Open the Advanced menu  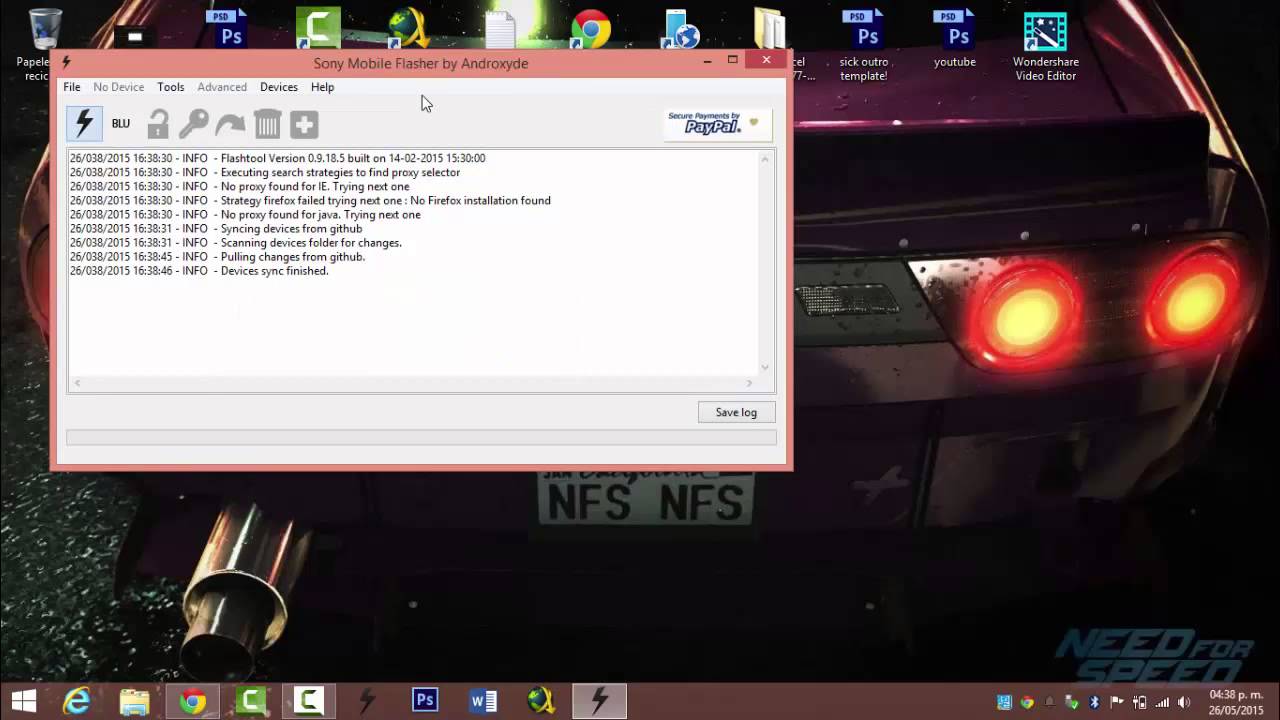click(x=222, y=87)
